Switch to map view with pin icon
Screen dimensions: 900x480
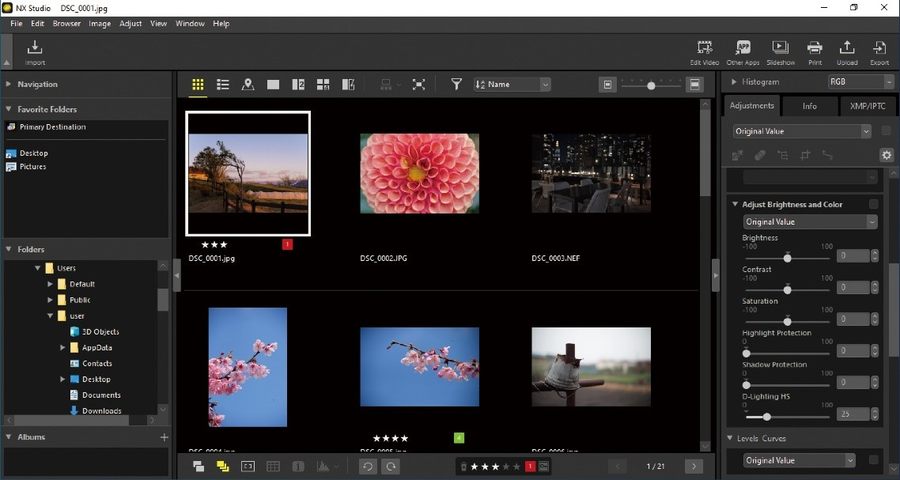point(248,85)
